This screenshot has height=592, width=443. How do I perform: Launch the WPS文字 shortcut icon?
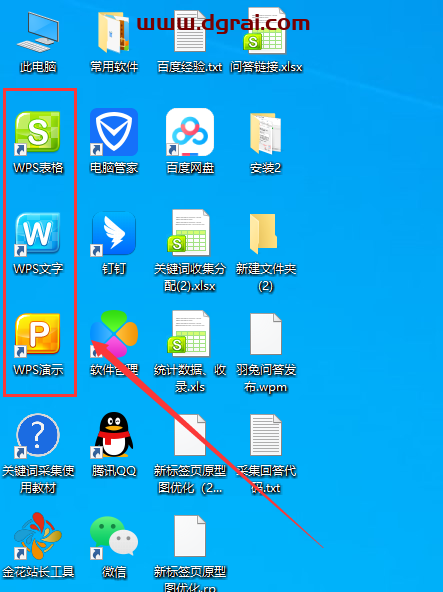coord(37,234)
